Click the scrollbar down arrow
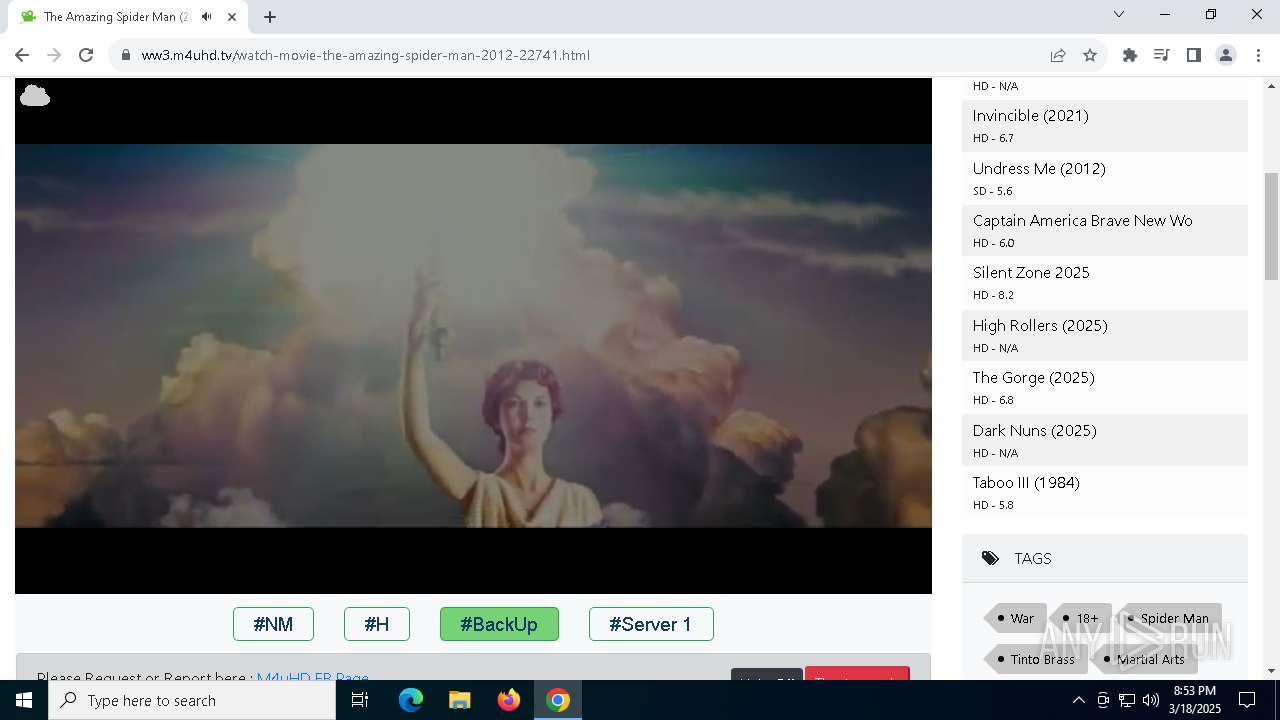Viewport: 1280px width, 720px height. coord(1271,671)
